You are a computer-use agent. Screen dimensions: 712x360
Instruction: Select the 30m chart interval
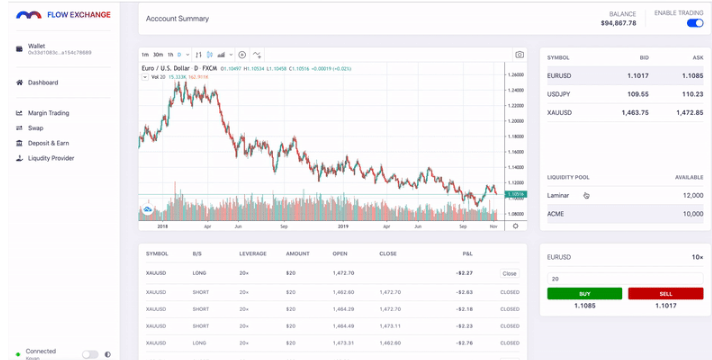tap(158, 55)
